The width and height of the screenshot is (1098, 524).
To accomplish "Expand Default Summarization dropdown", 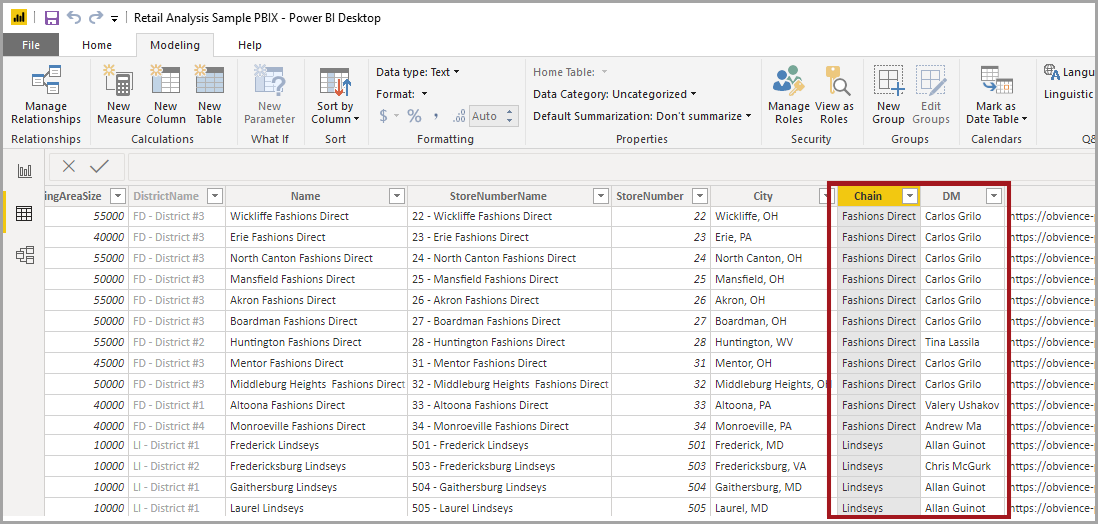I will (642, 116).
